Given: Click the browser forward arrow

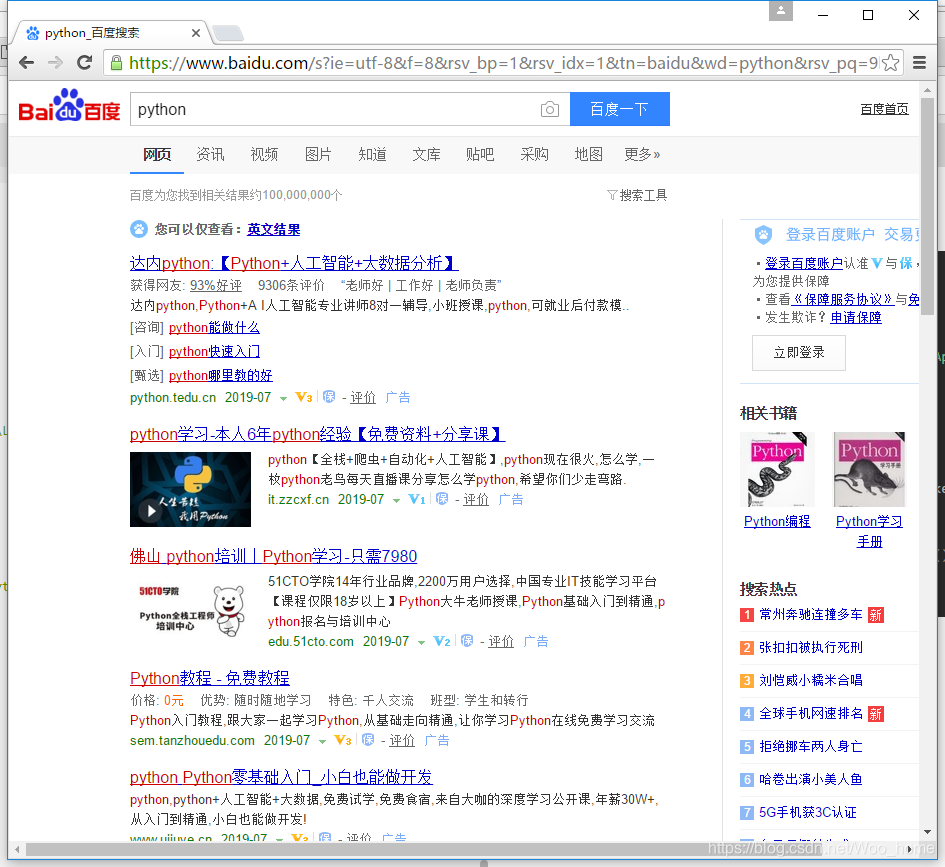Looking at the screenshot, I should [55, 62].
